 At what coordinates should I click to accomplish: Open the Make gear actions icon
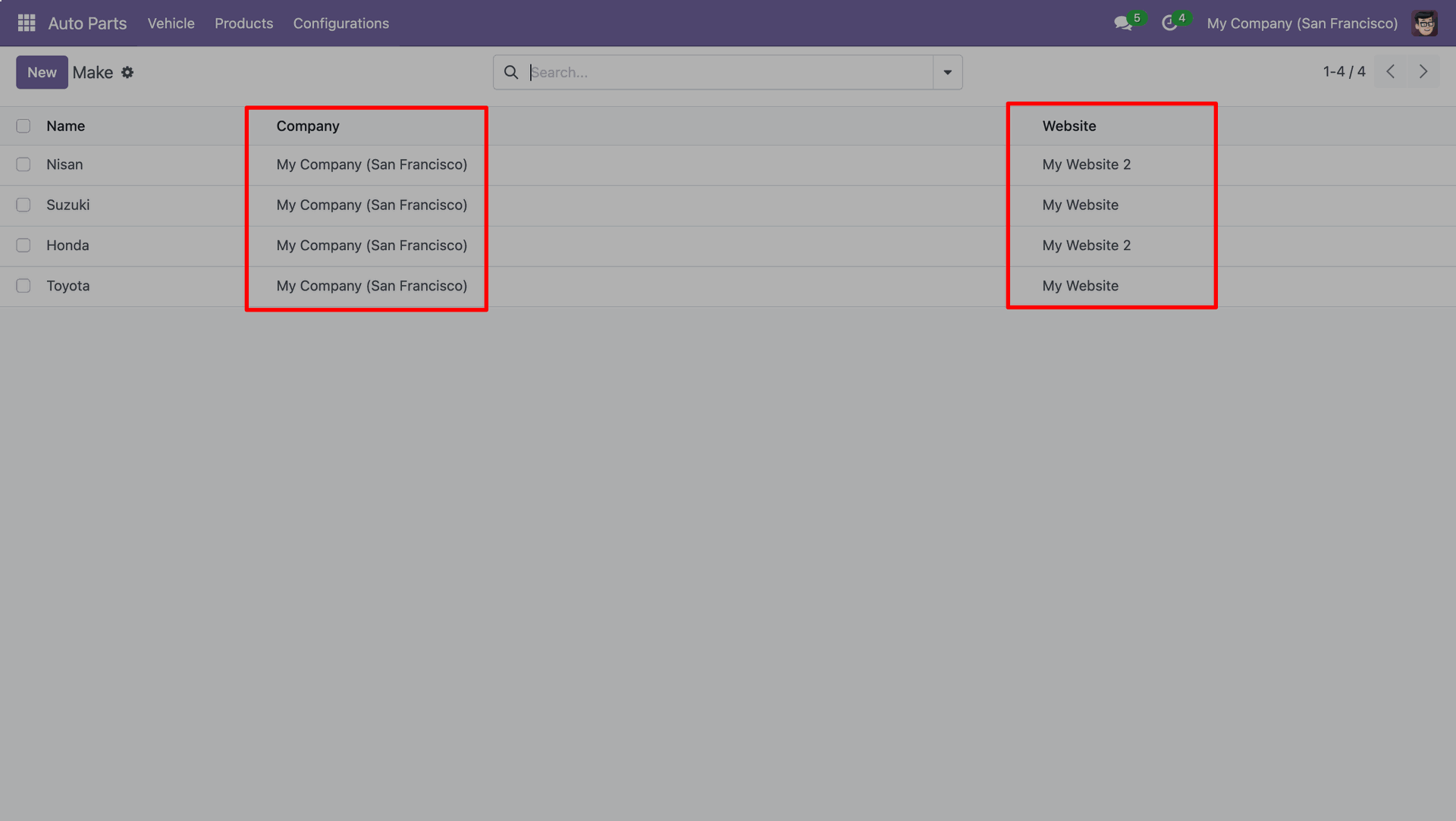tap(127, 73)
